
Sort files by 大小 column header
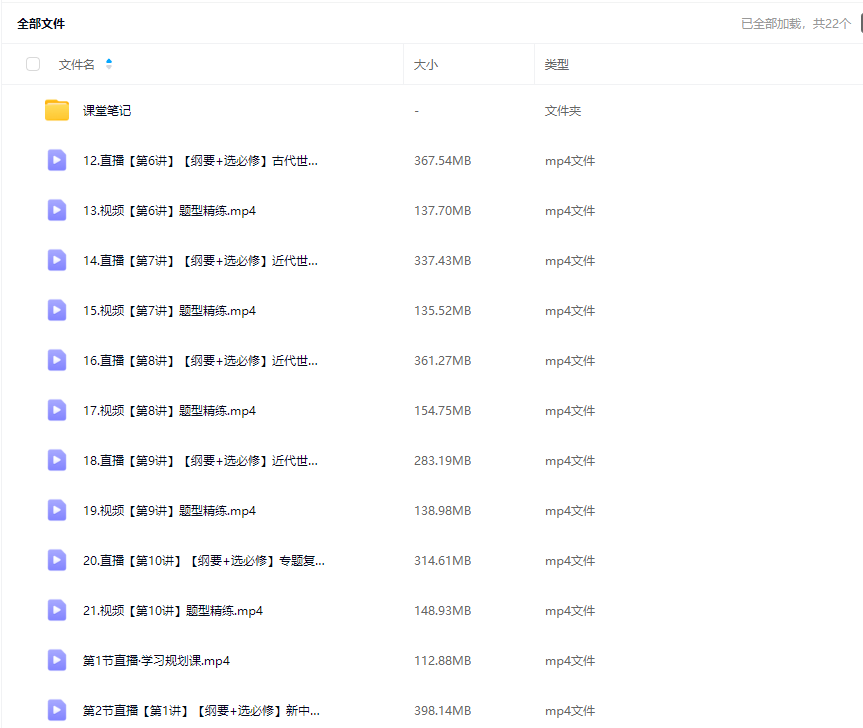click(x=426, y=64)
